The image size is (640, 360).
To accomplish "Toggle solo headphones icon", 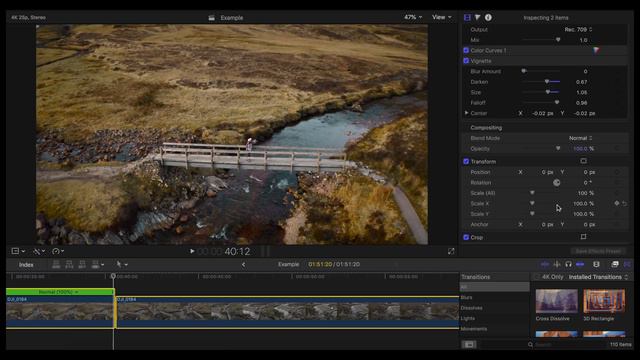I will click(x=568, y=264).
